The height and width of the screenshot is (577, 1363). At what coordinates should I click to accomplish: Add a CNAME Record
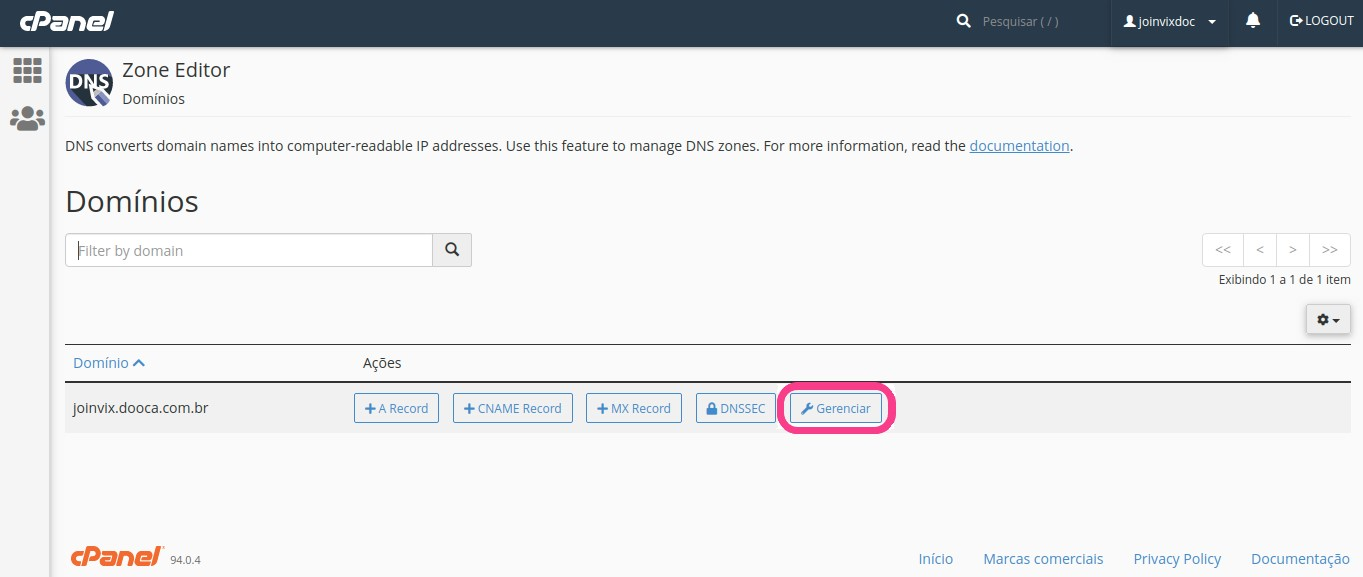(x=513, y=408)
